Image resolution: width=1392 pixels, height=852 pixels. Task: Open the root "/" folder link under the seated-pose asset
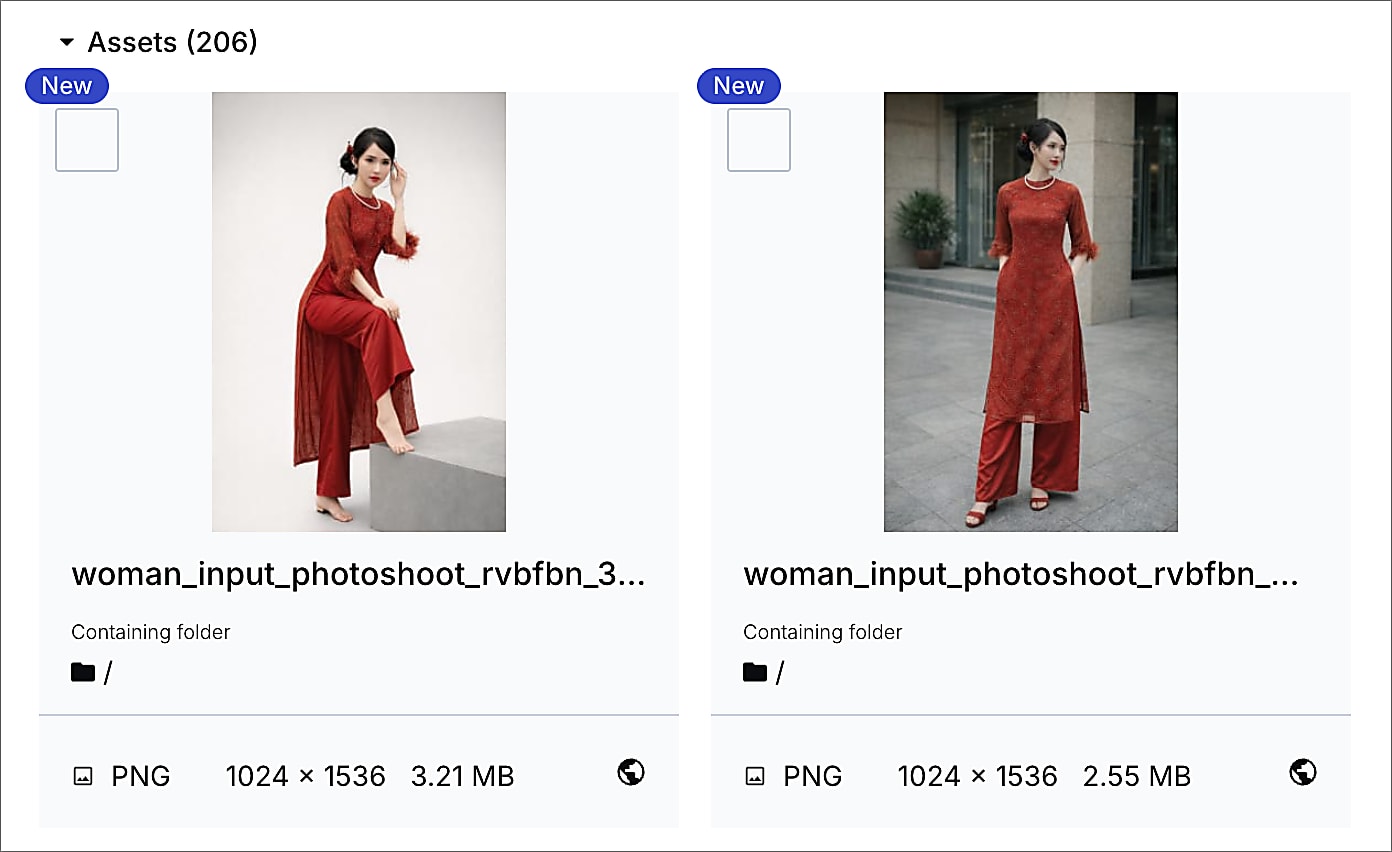(108, 672)
